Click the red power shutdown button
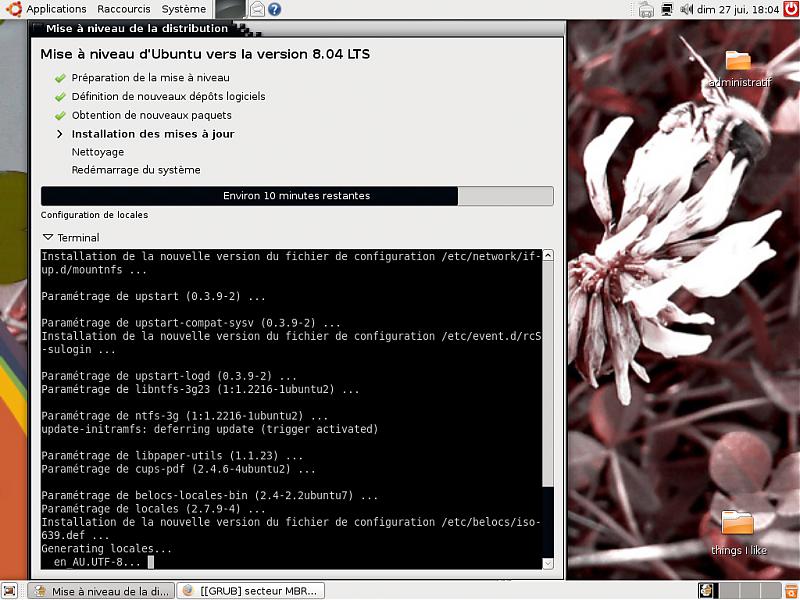Screen dimensions: 800x600 tap(791, 9)
